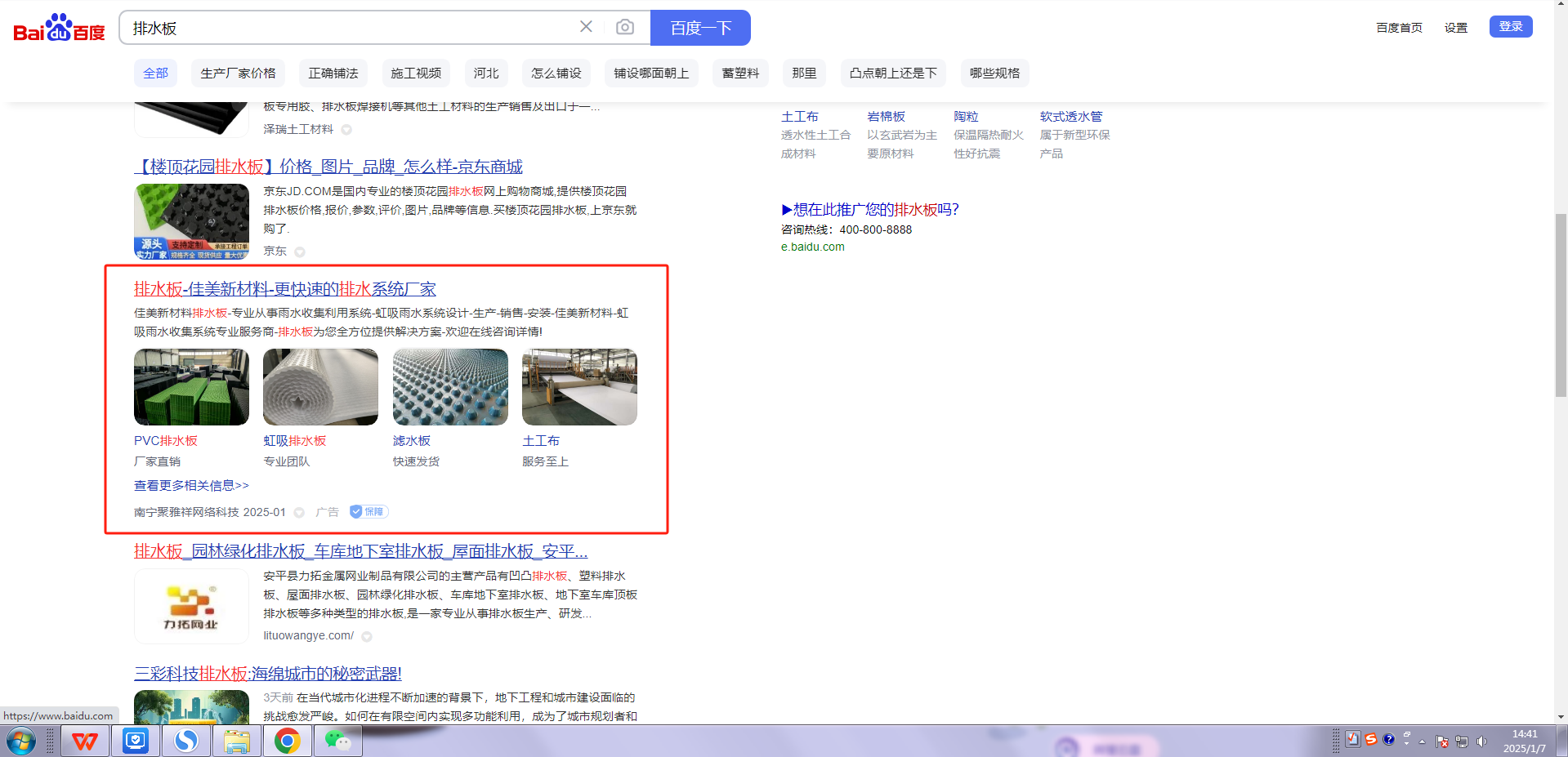
Task: Click the Show desktop button at taskbar edge
Action: pyautogui.click(x=1561, y=741)
